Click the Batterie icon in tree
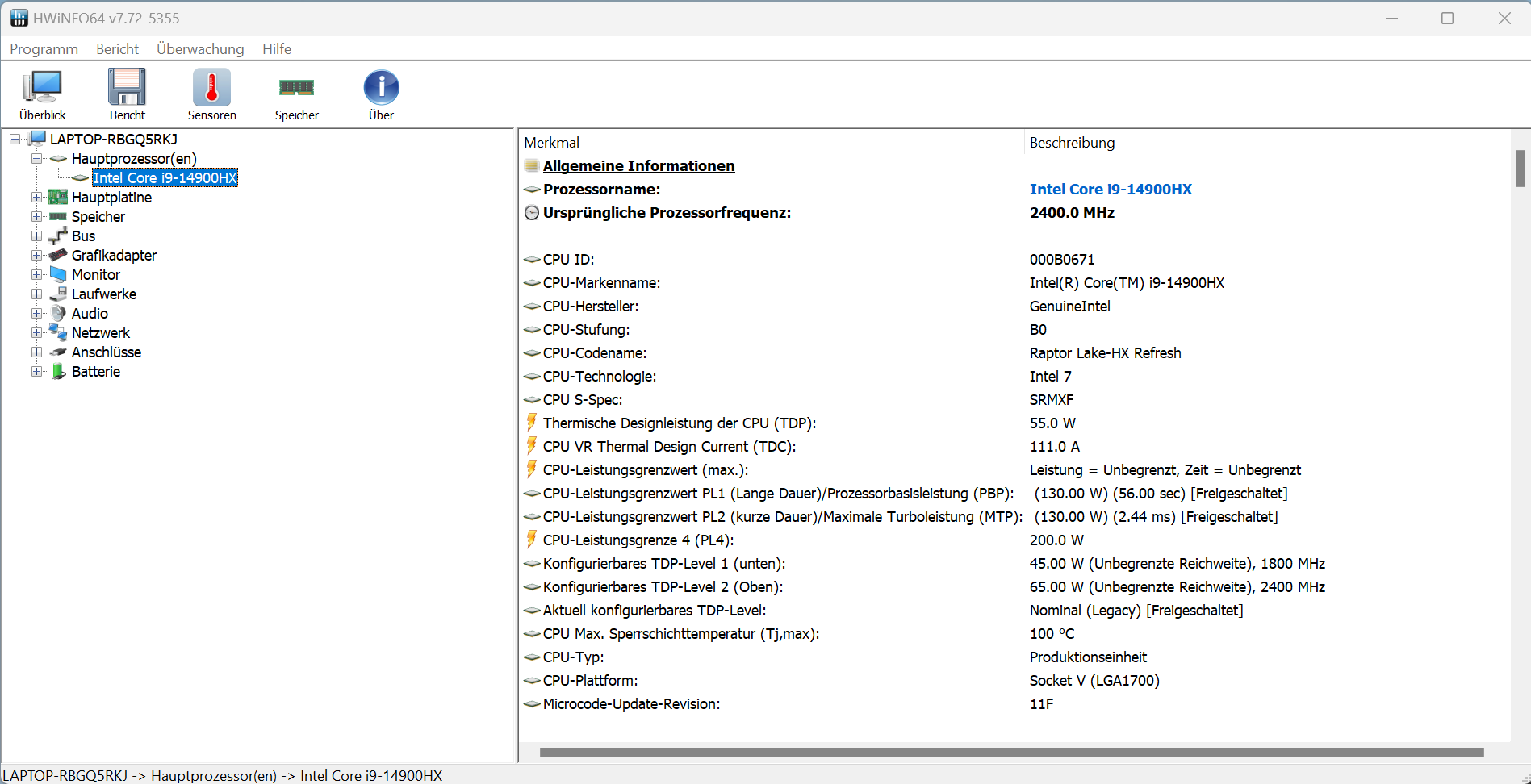1531x784 pixels. (x=58, y=372)
